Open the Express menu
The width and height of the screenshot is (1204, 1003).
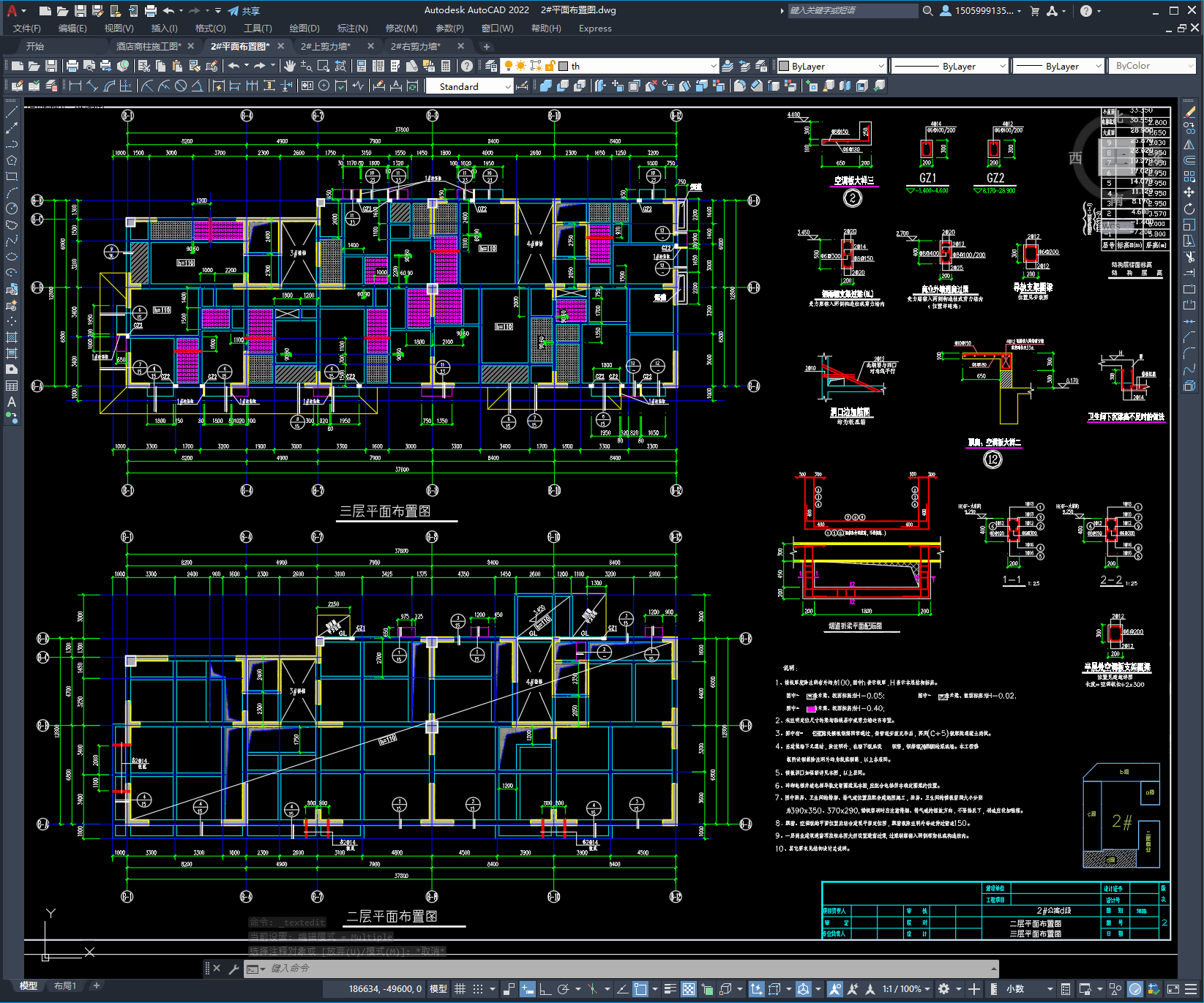coord(595,29)
